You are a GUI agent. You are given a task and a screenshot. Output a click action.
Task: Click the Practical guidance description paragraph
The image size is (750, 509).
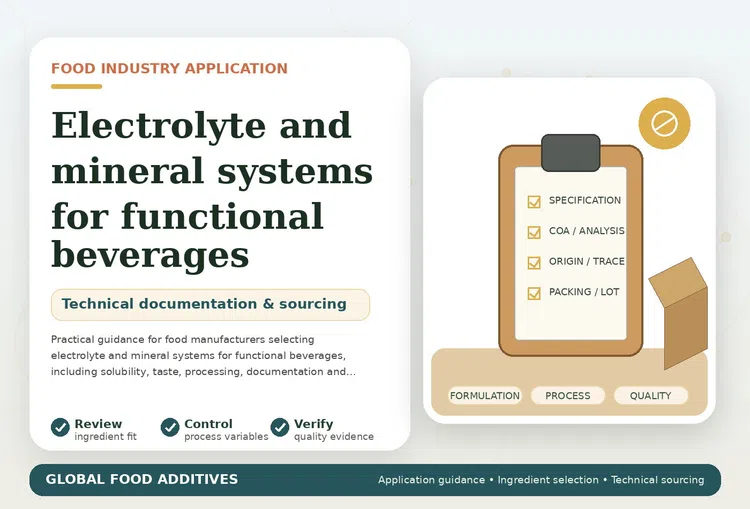coord(203,355)
